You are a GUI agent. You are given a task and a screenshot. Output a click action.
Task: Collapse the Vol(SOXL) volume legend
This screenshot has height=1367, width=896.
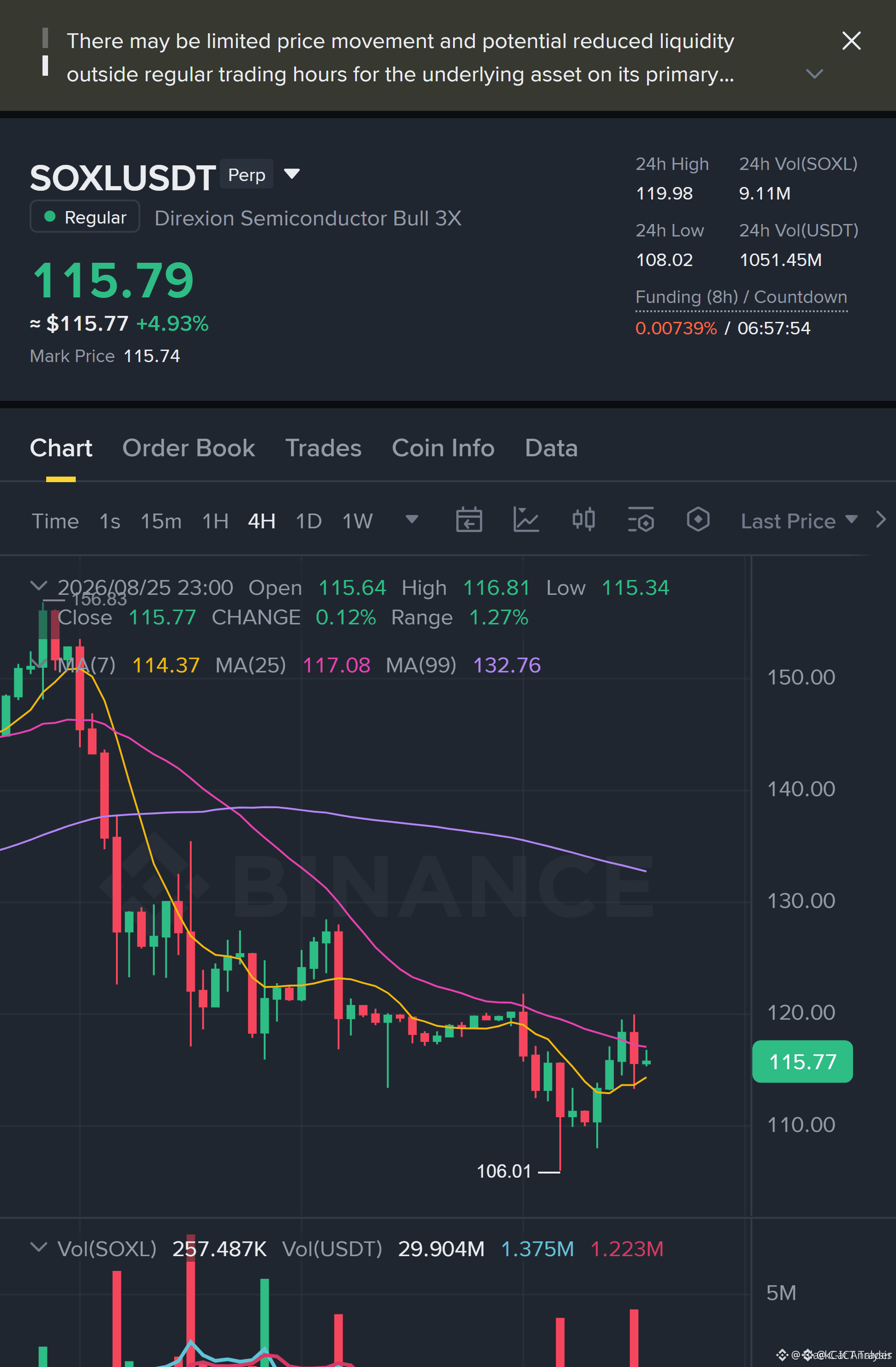(38, 1247)
